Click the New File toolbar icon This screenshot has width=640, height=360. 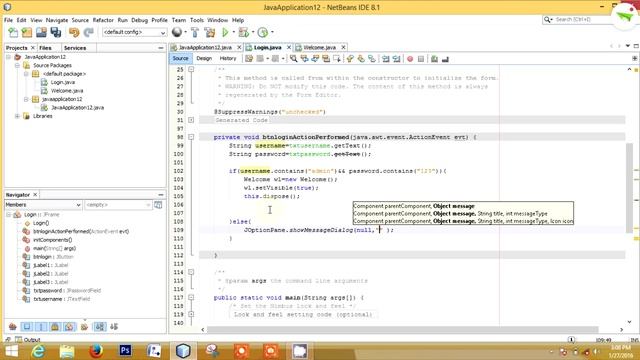(x=13, y=32)
